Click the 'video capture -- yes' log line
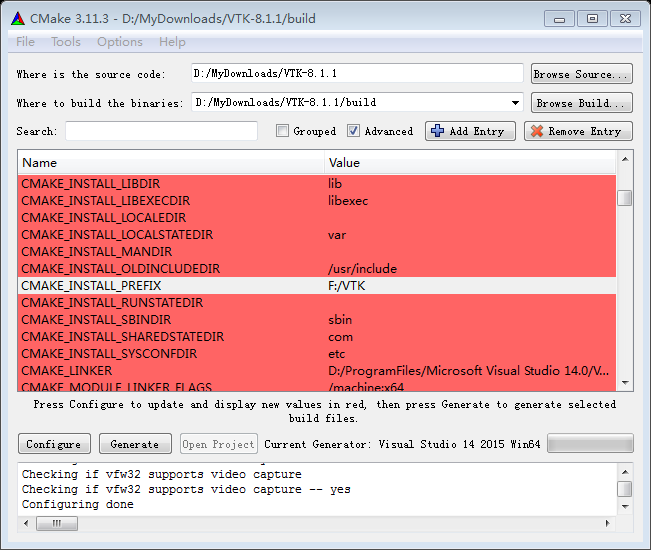This screenshot has width=651, height=550. (186, 489)
